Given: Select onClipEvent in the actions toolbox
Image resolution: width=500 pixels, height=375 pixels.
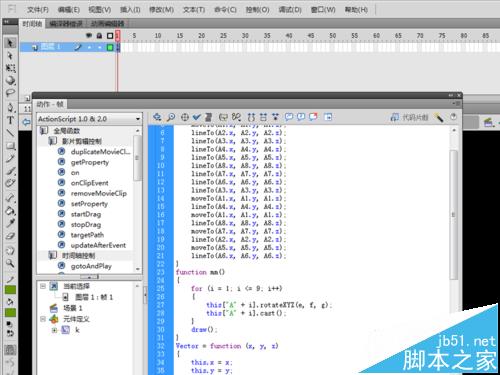Looking at the screenshot, I should coord(89,183).
